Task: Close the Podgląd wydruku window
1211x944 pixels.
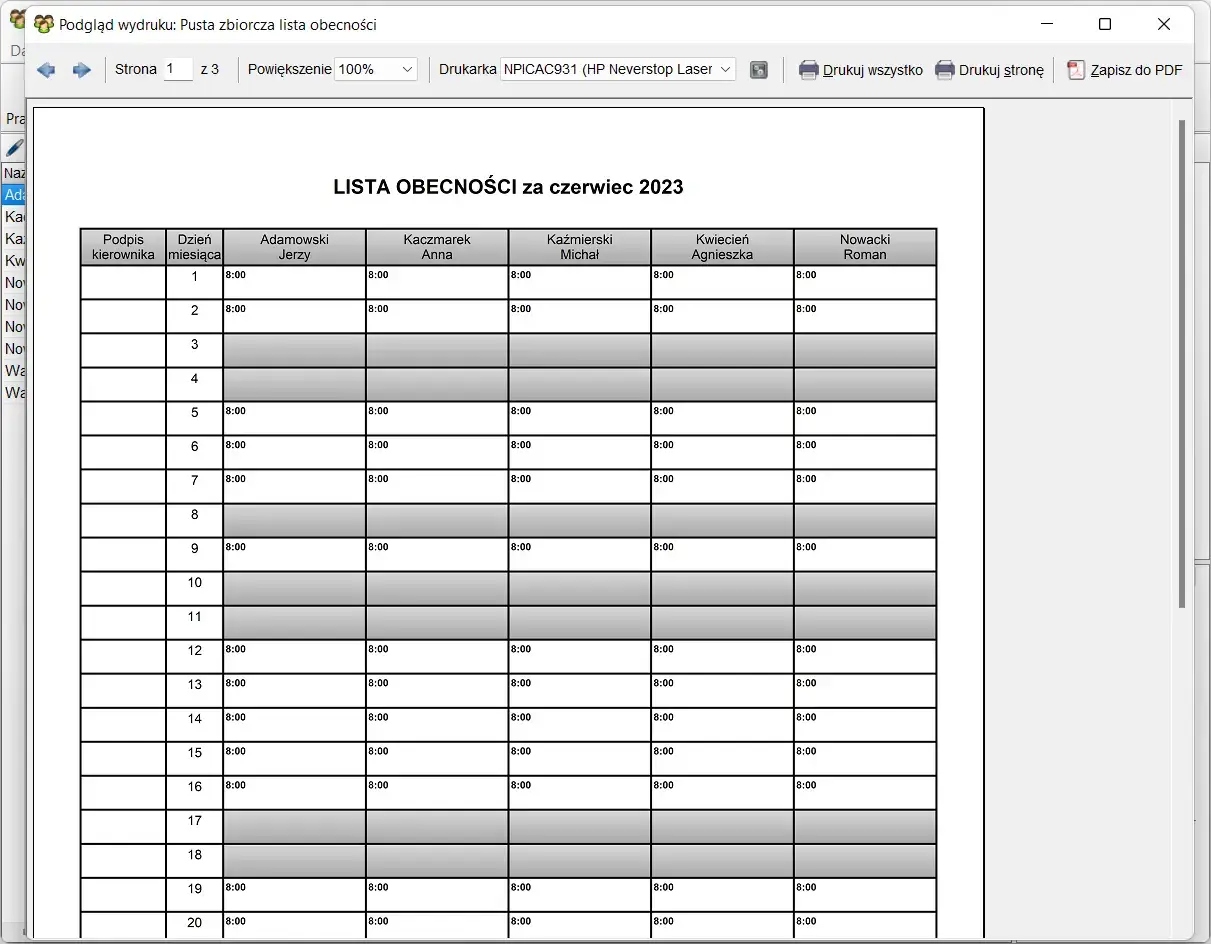Action: [x=1164, y=24]
